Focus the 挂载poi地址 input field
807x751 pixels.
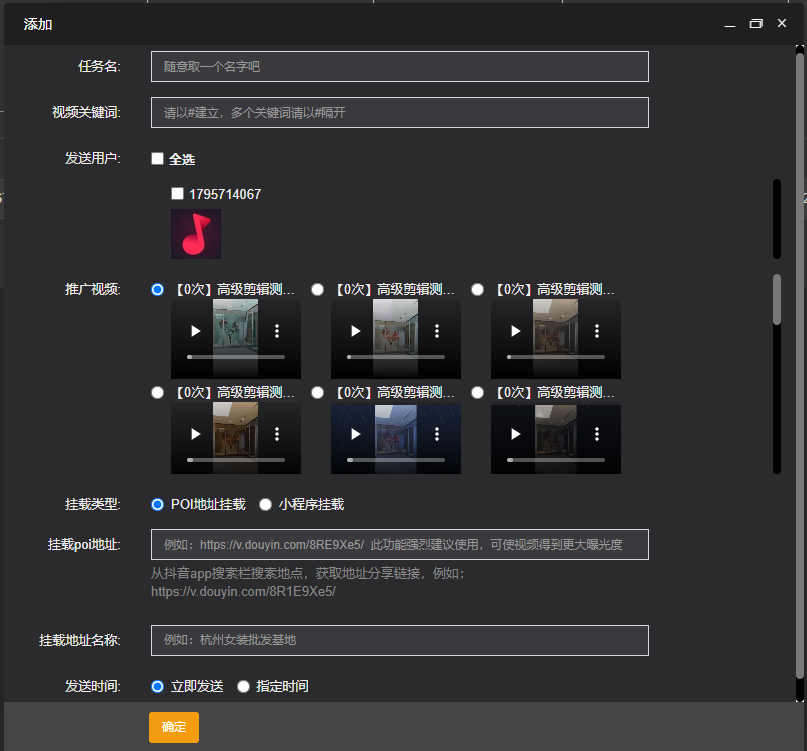click(x=400, y=545)
